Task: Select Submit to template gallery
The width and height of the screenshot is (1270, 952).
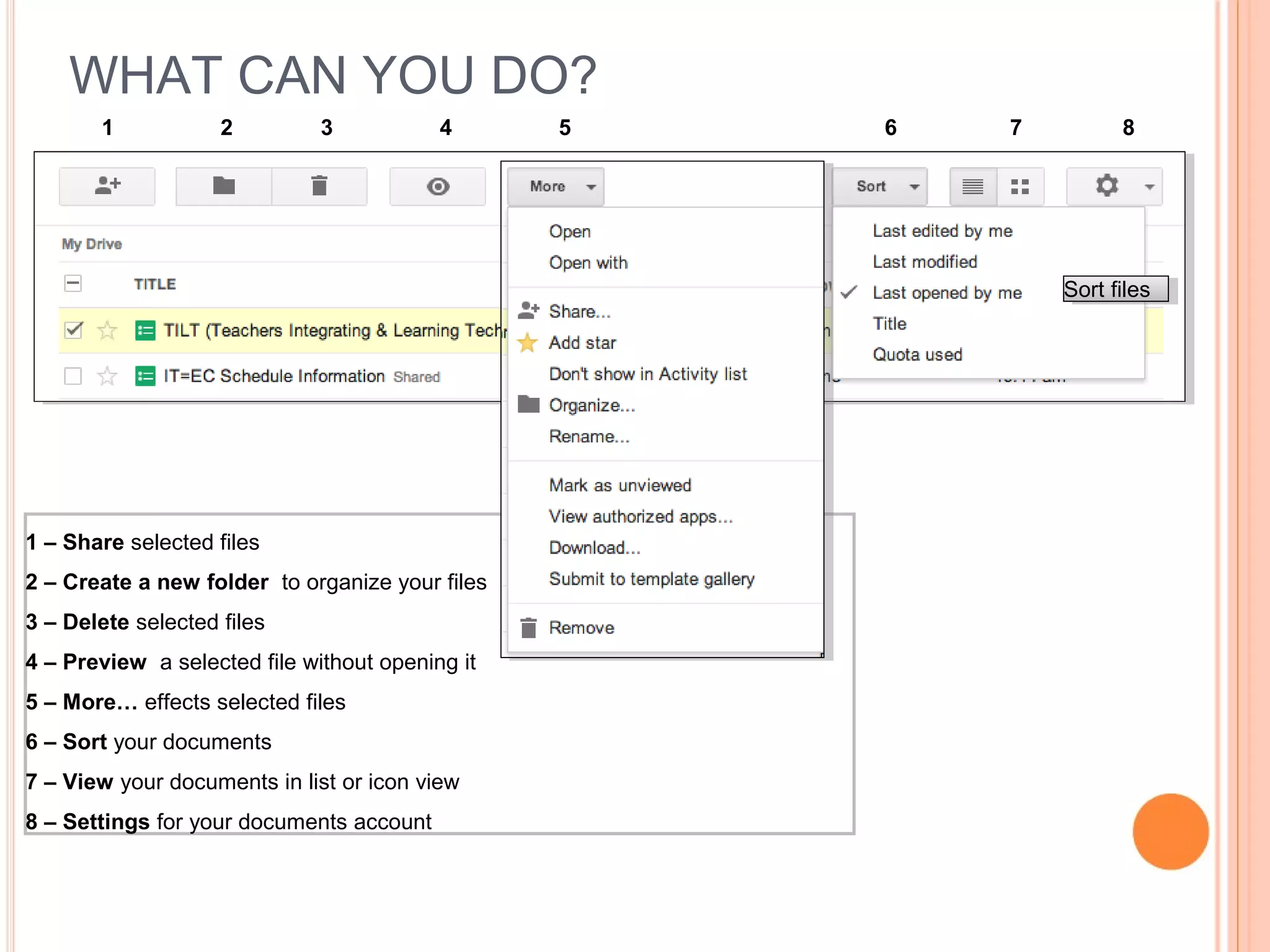Action: [652, 579]
